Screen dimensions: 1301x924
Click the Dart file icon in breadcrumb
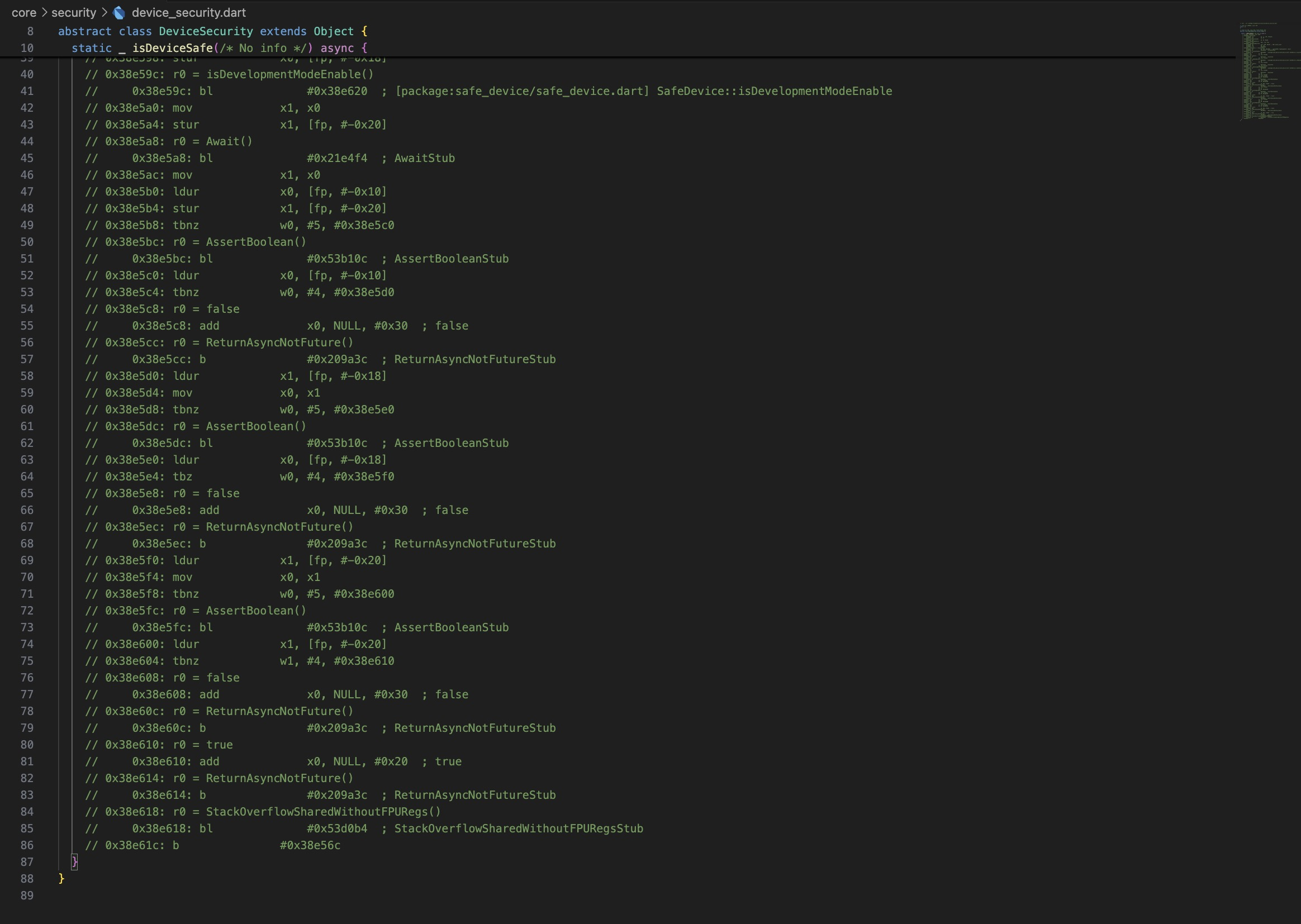119,12
